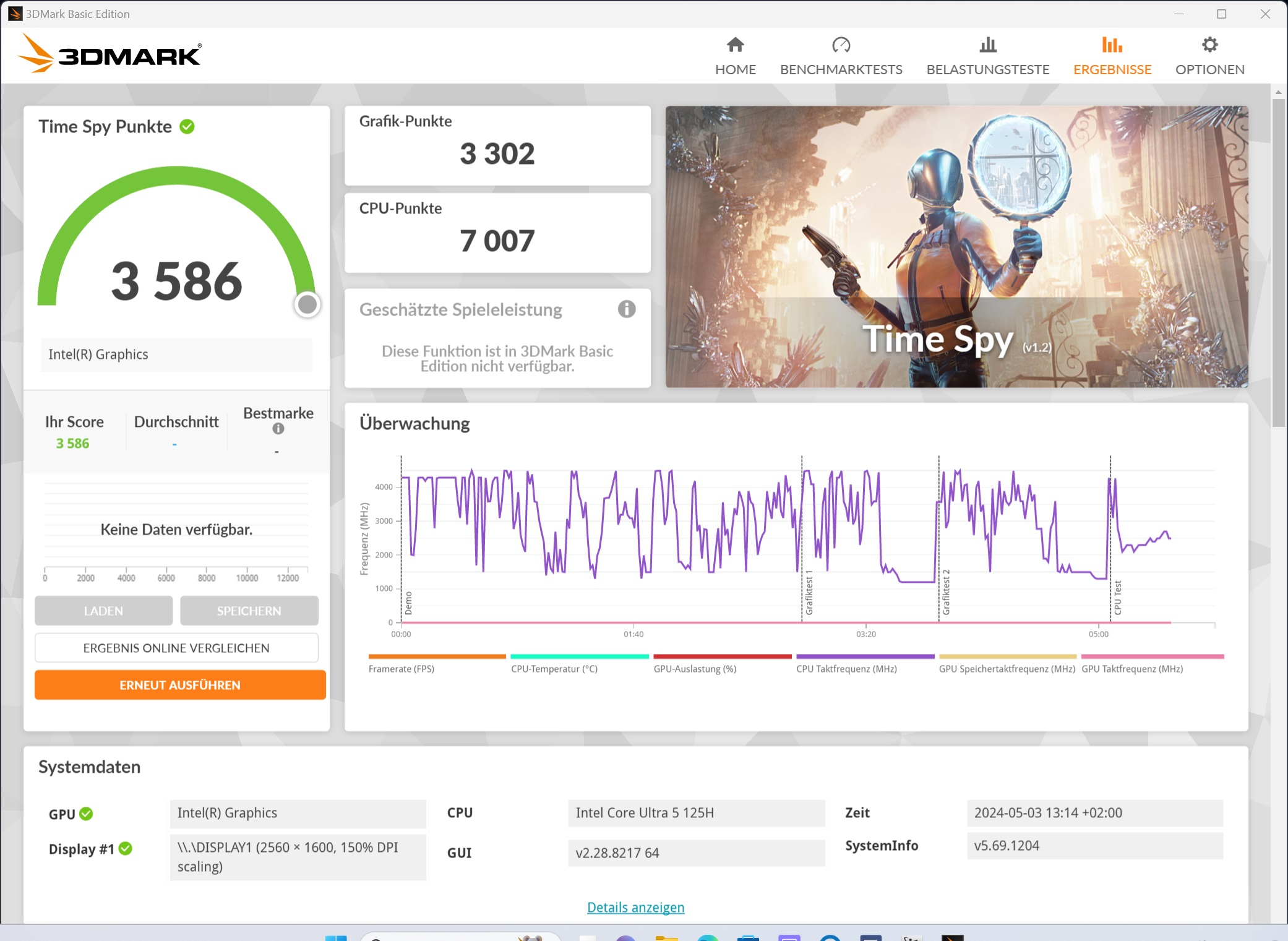Click the GUI version v2.28.8217 64
1288x941 pixels.
pyautogui.click(x=696, y=853)
